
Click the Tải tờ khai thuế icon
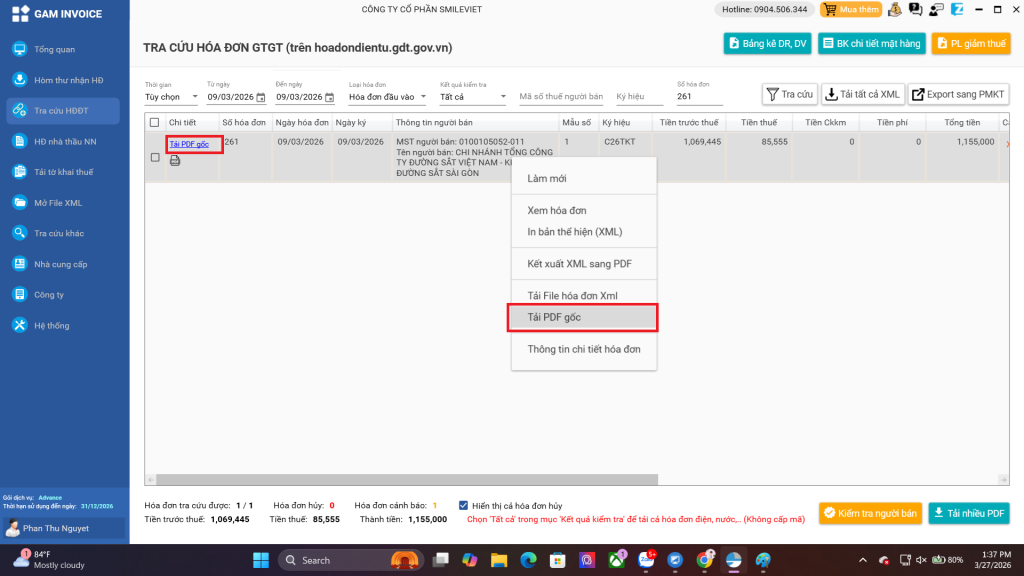click(x=19, y=172)
